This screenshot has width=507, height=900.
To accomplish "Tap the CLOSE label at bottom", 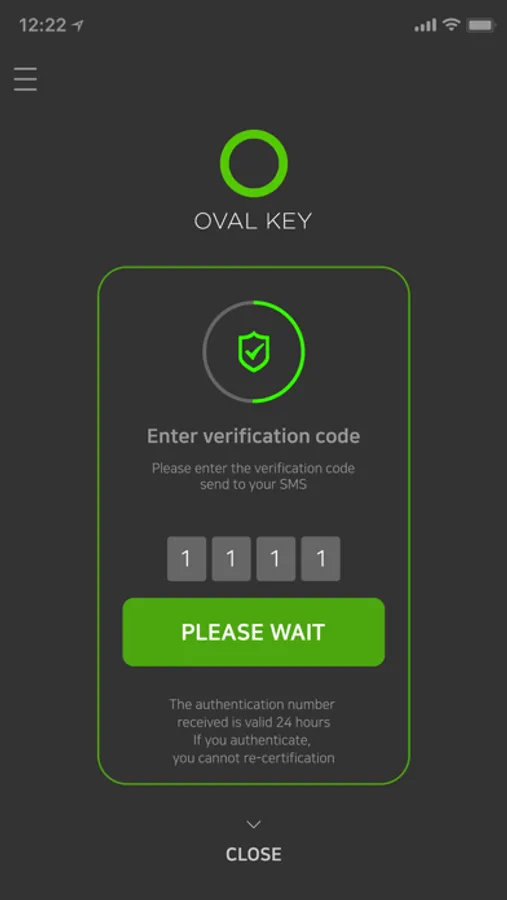I will click(254, 854).
